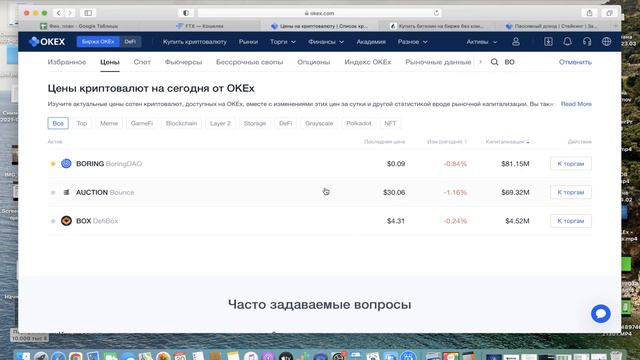
Task: Open the user profile icon
Action: point(516,42)
